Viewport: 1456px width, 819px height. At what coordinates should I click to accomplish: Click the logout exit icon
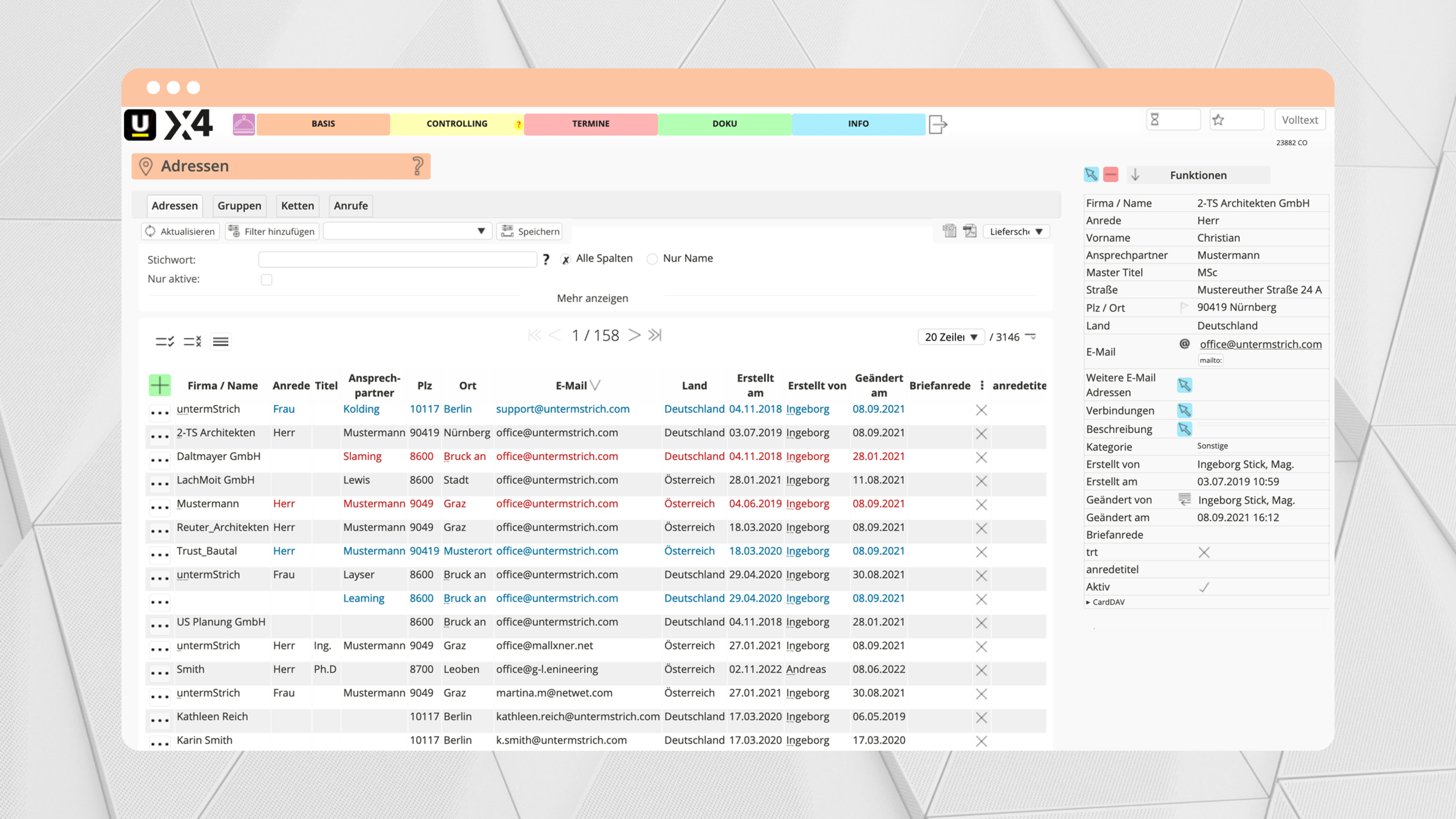[937, 124]
